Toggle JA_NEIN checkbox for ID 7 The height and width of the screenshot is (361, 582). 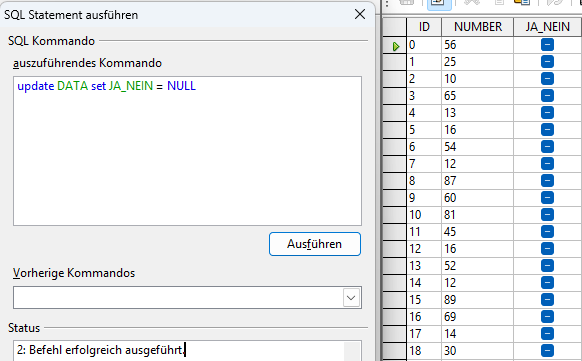(547, 164)
